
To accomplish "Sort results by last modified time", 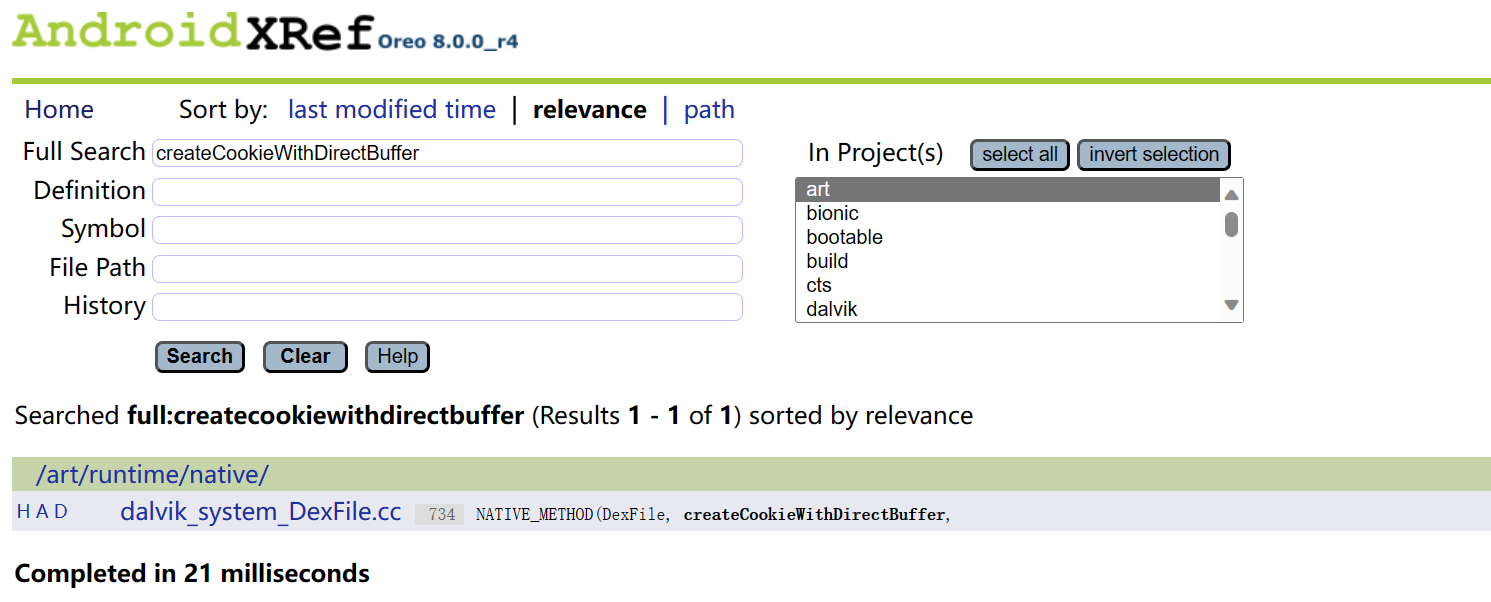I will [x=392, y=110].
